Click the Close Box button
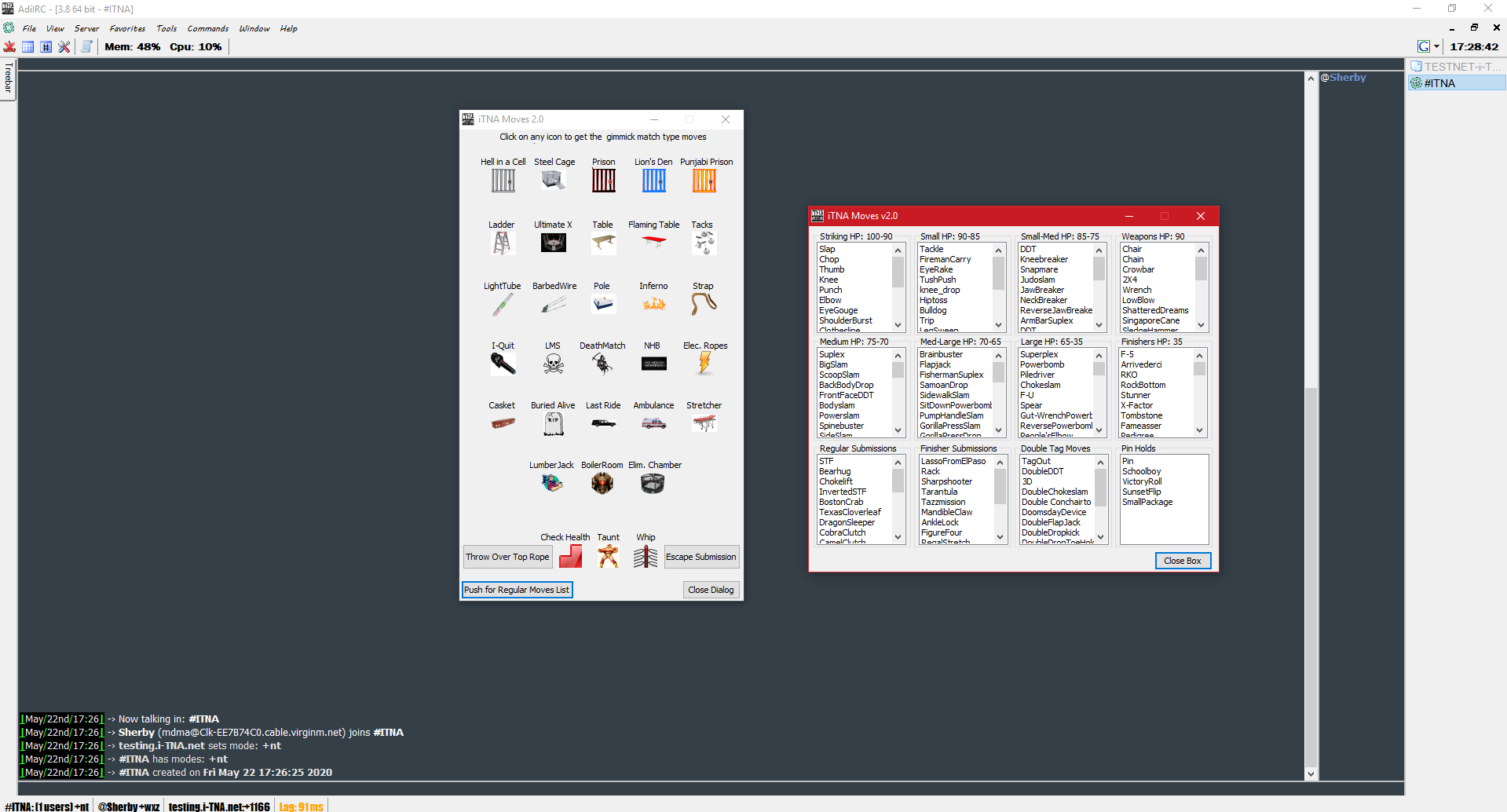The image size is (1507, 812). 1183,561
